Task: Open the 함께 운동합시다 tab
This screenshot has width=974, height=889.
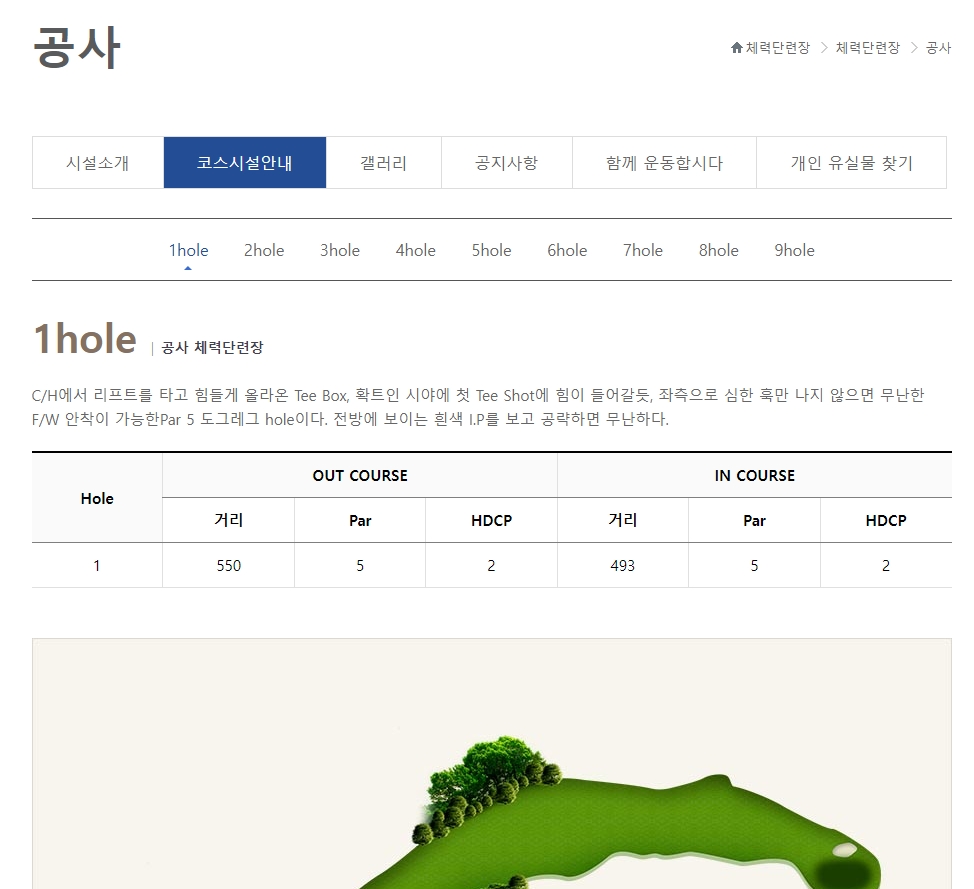Action: pyautogui.click(x=664, y=162)
